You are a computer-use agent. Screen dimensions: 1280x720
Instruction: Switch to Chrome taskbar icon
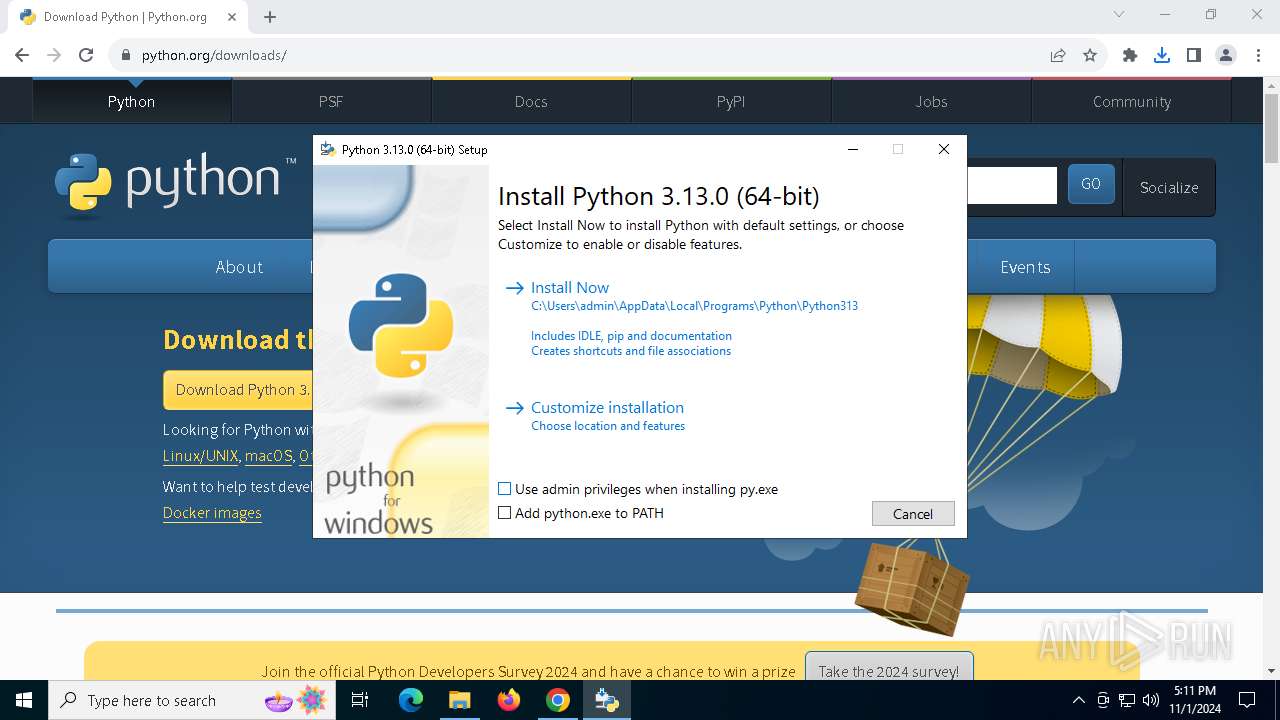(558, 700)
